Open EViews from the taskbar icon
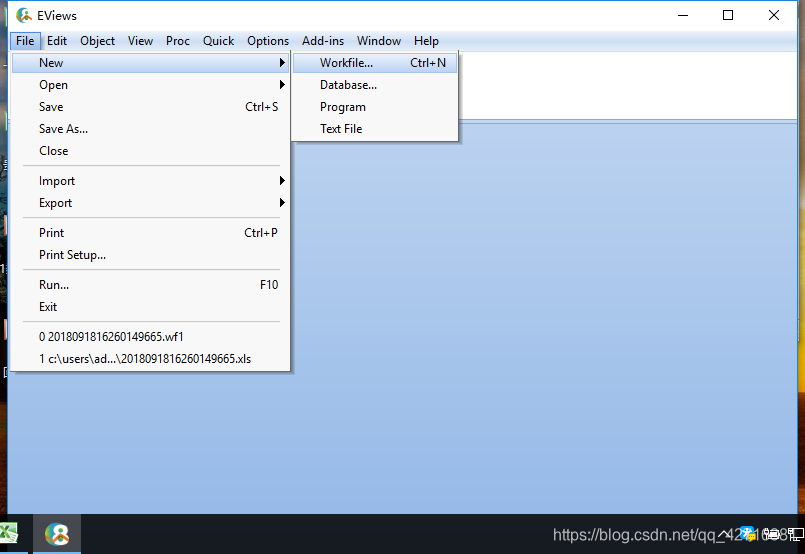 click(57, 534)
